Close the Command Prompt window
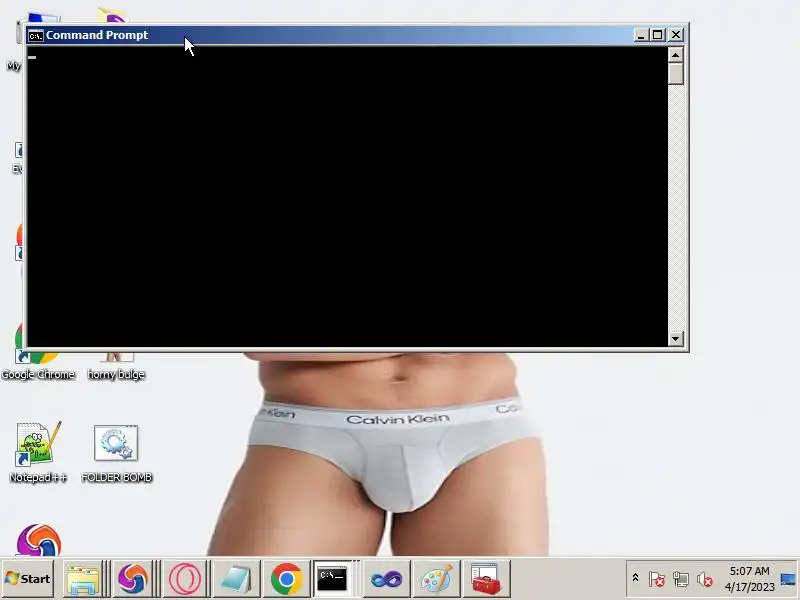Viewport: 800px width, 600px height. tap(676, 35)
